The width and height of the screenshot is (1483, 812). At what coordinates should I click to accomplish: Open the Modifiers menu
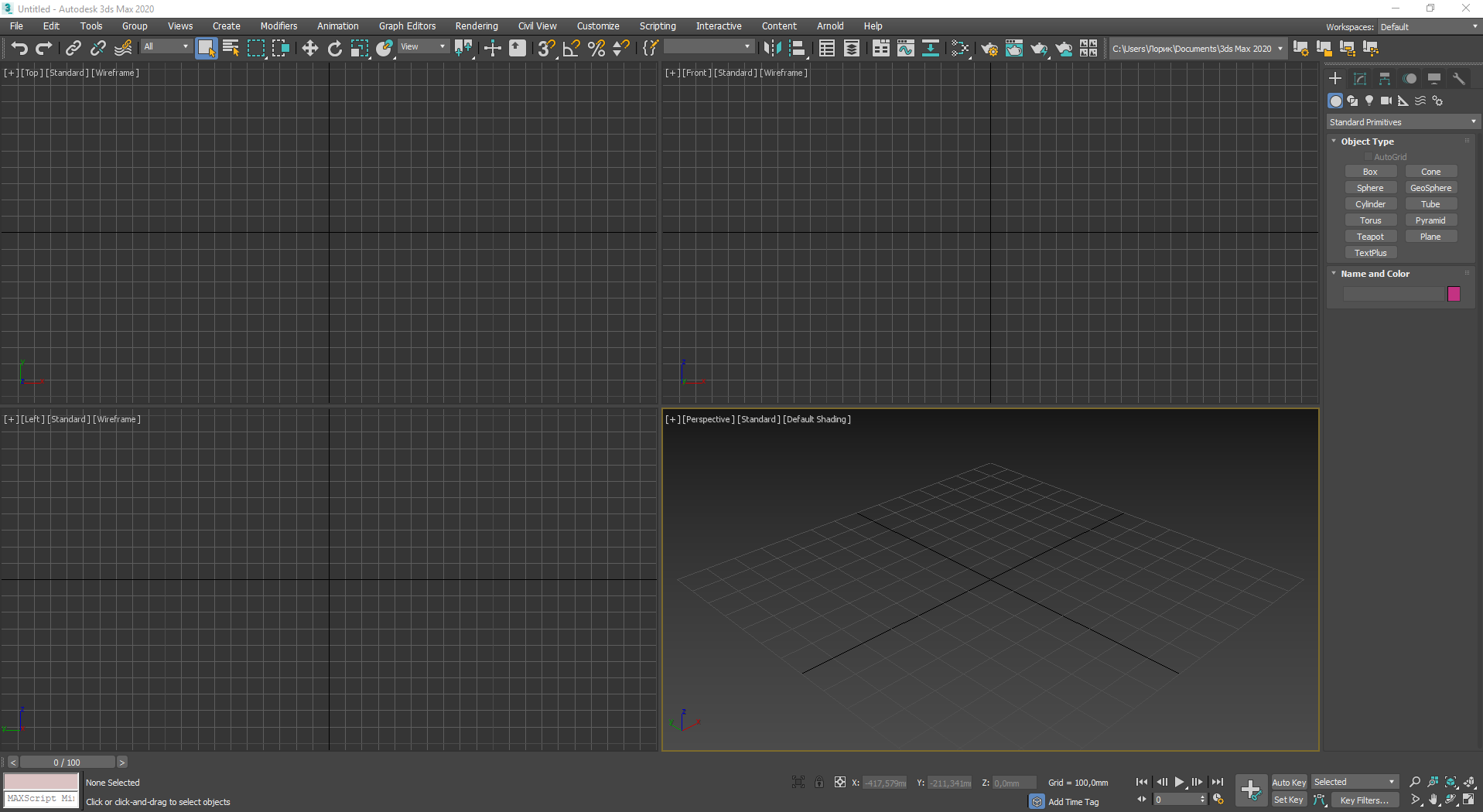click(x=278, y=26)
